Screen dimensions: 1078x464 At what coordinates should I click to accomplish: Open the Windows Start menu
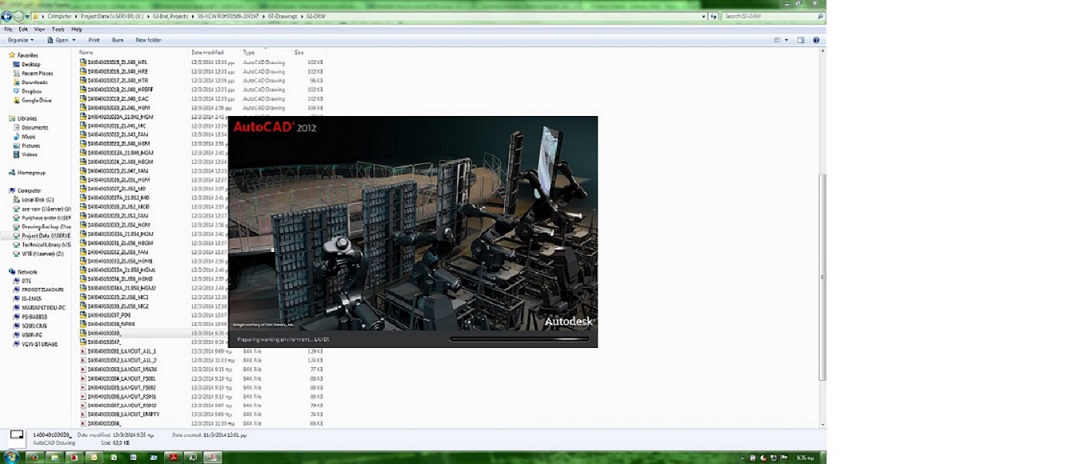(10, 457)
